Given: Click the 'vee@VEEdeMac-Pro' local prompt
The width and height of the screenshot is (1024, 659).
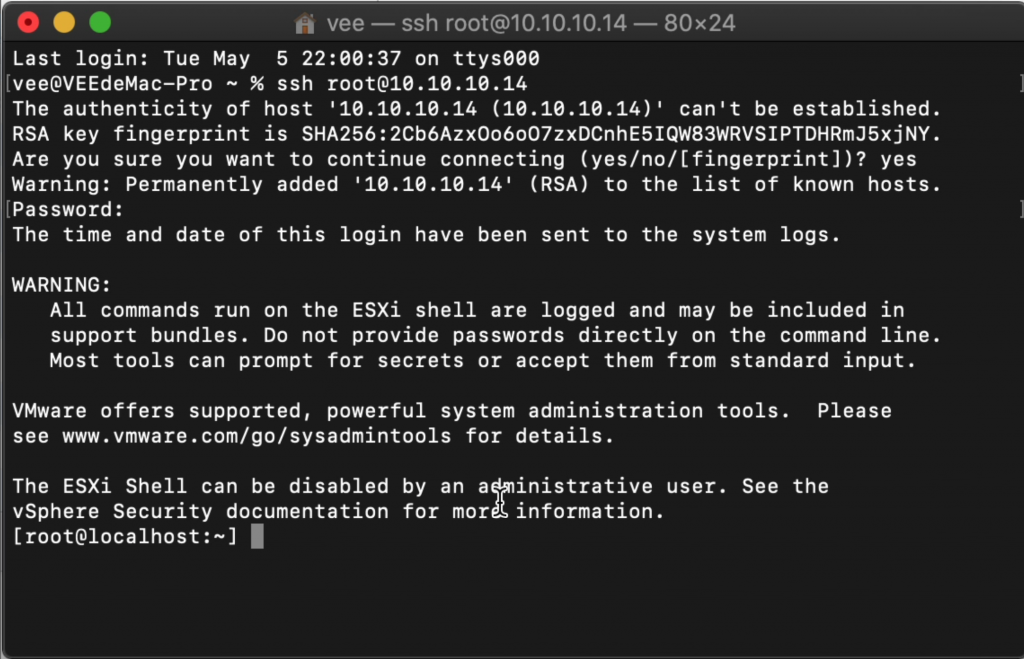Looking at the screenshot, I should [x=112, y=84].
